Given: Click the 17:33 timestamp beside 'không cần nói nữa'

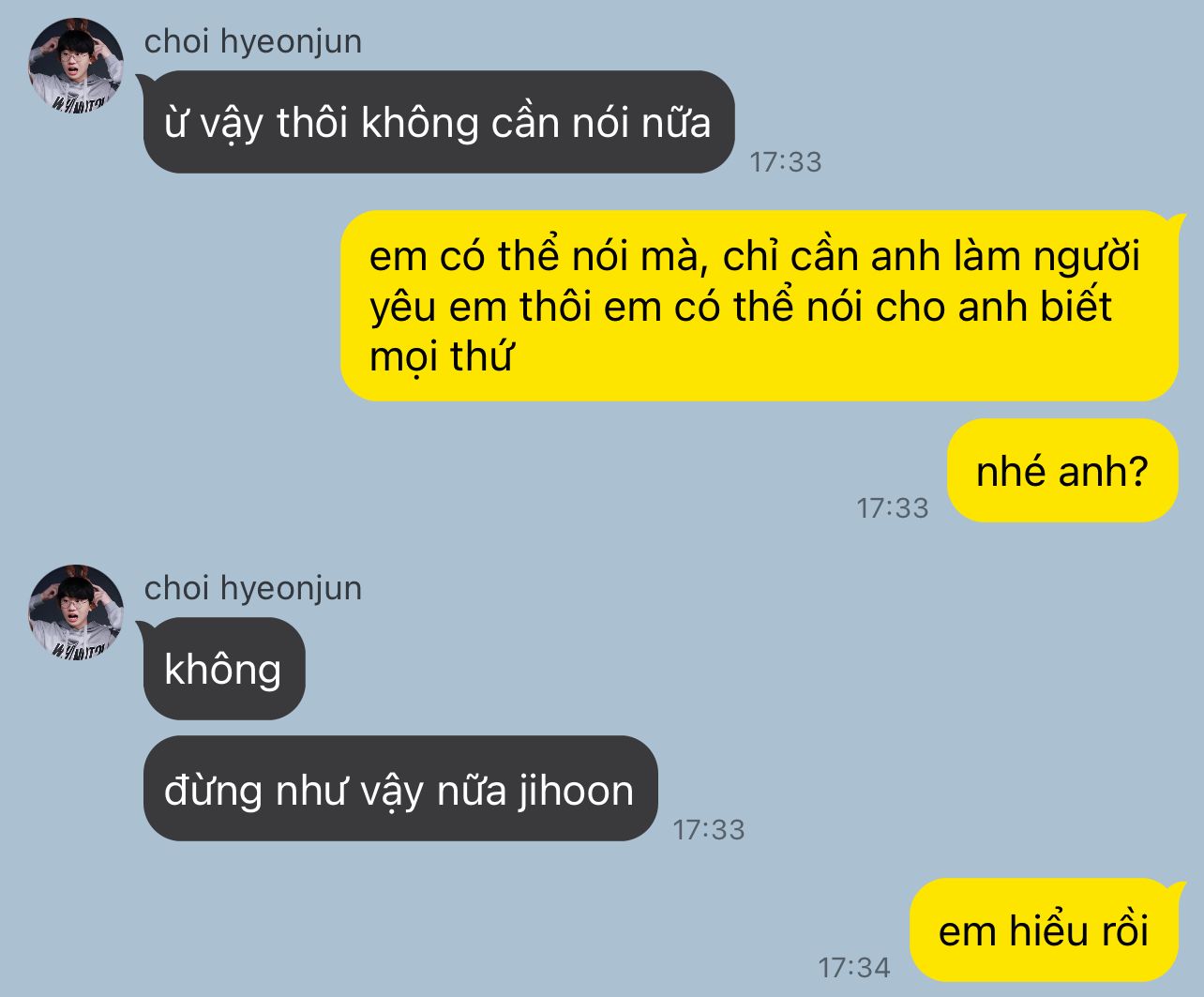Looking at the screenshot, I should click(x=786, y=162).
